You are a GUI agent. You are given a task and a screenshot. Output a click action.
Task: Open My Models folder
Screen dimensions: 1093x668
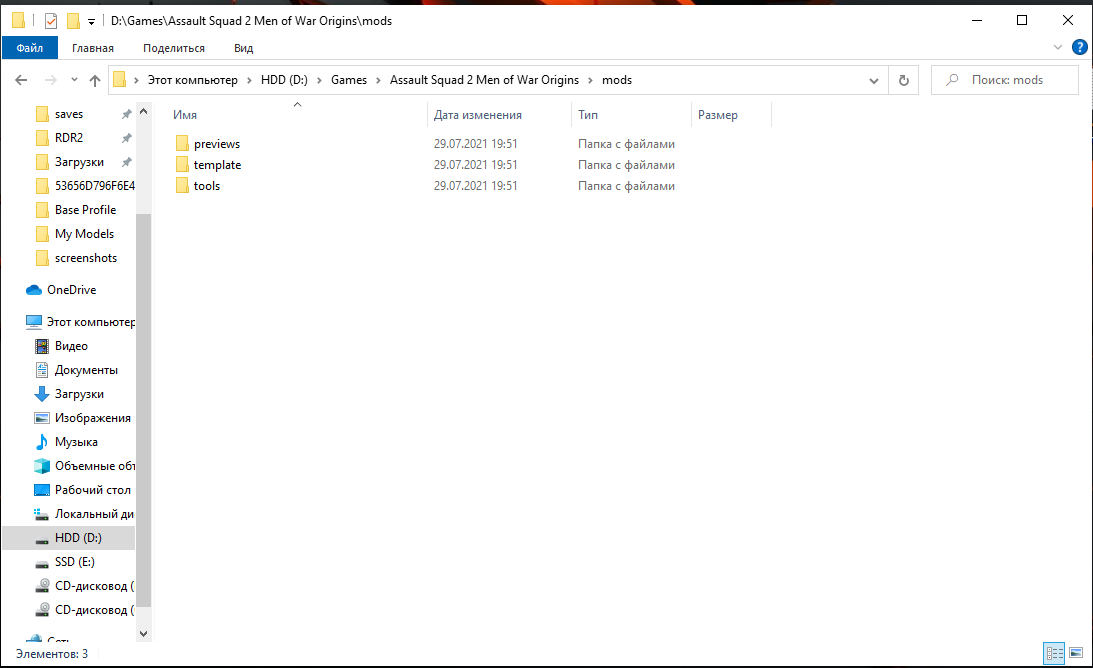click(74, 234)
